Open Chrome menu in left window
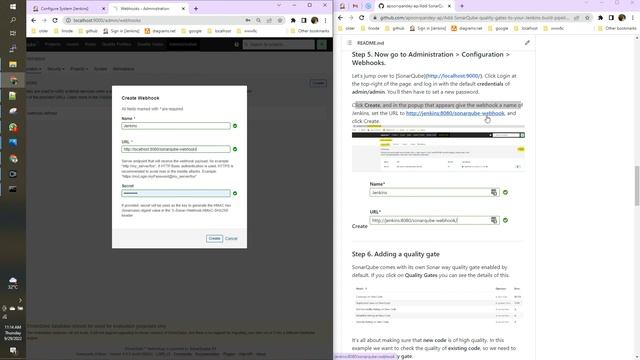Screen dimensions: 640x360 click(x=325, y=20)
